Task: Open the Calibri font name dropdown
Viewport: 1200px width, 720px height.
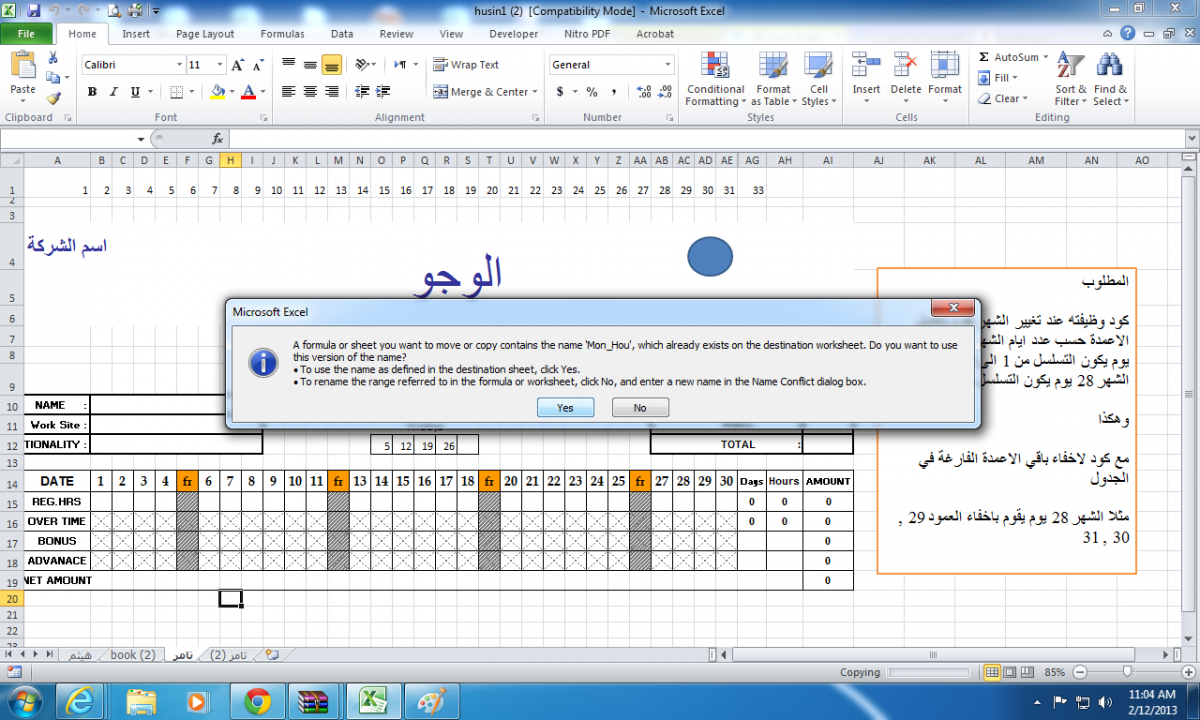Action: click(178, 65)
